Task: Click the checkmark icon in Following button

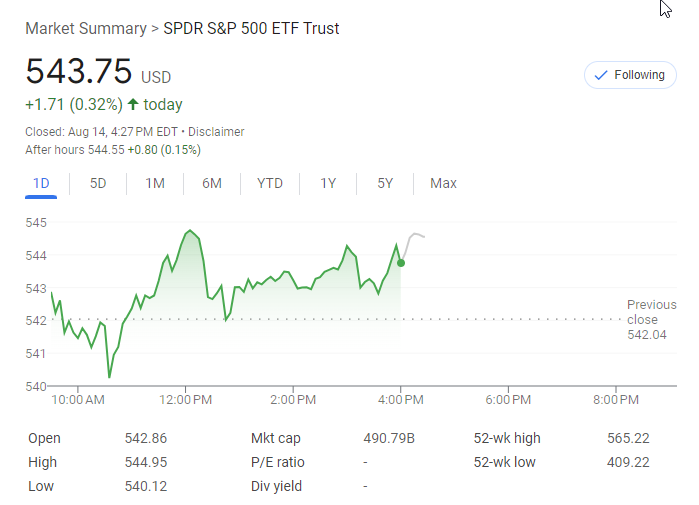Action: tap(601, 75)
